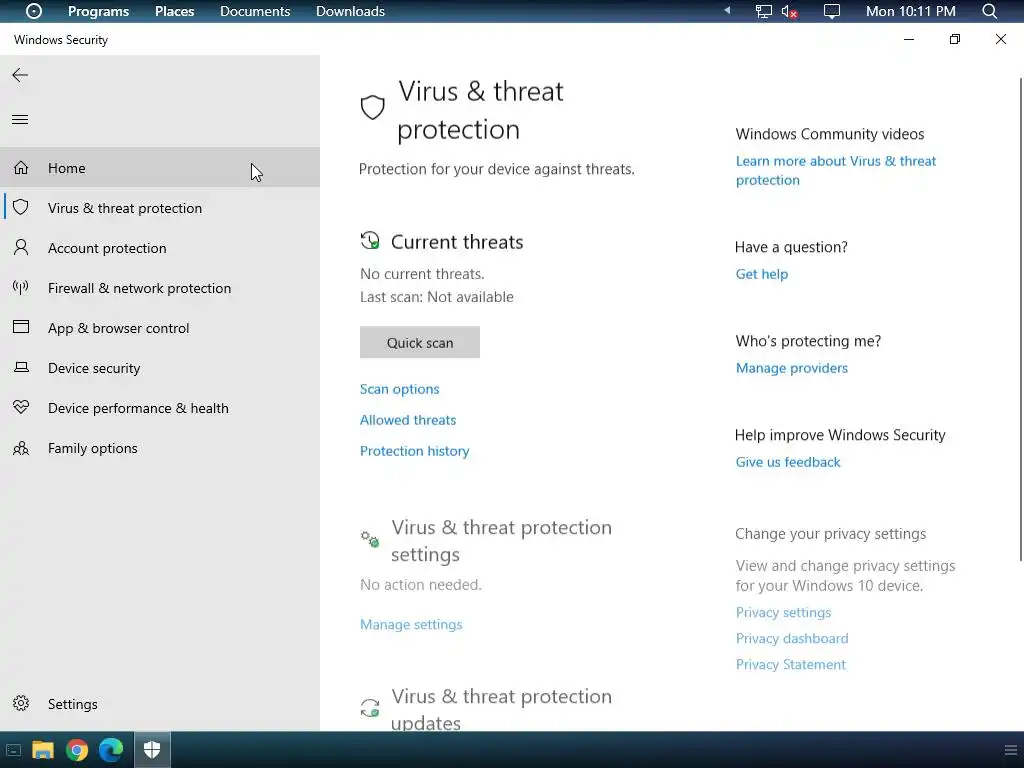Screen dimensions: 1024x768
Task: Open the search magnifier in top panel
Action: coord(990,11)
